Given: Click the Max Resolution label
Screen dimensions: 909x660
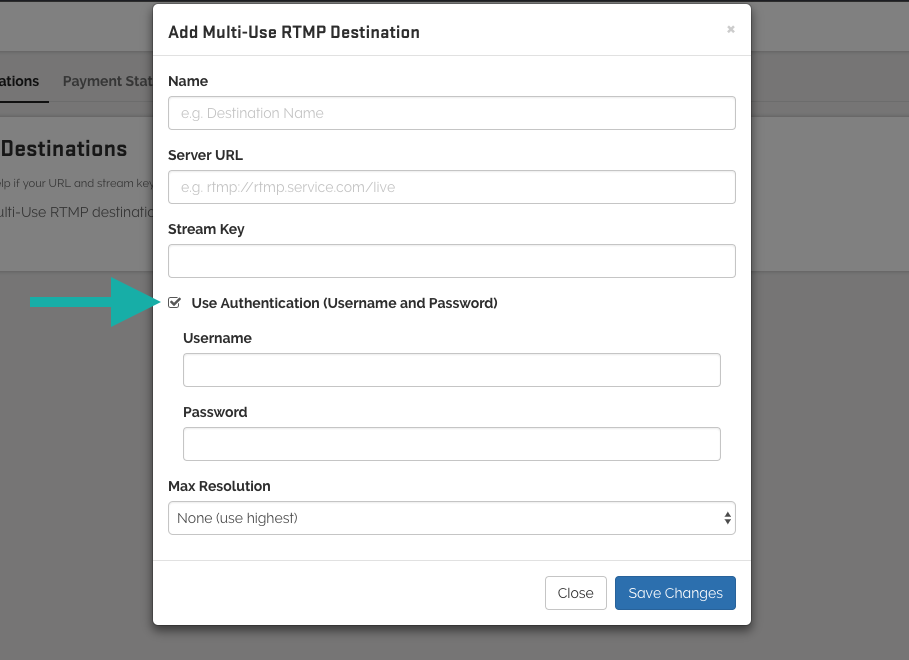Looking at the screenshot, I should coord(219,486).
